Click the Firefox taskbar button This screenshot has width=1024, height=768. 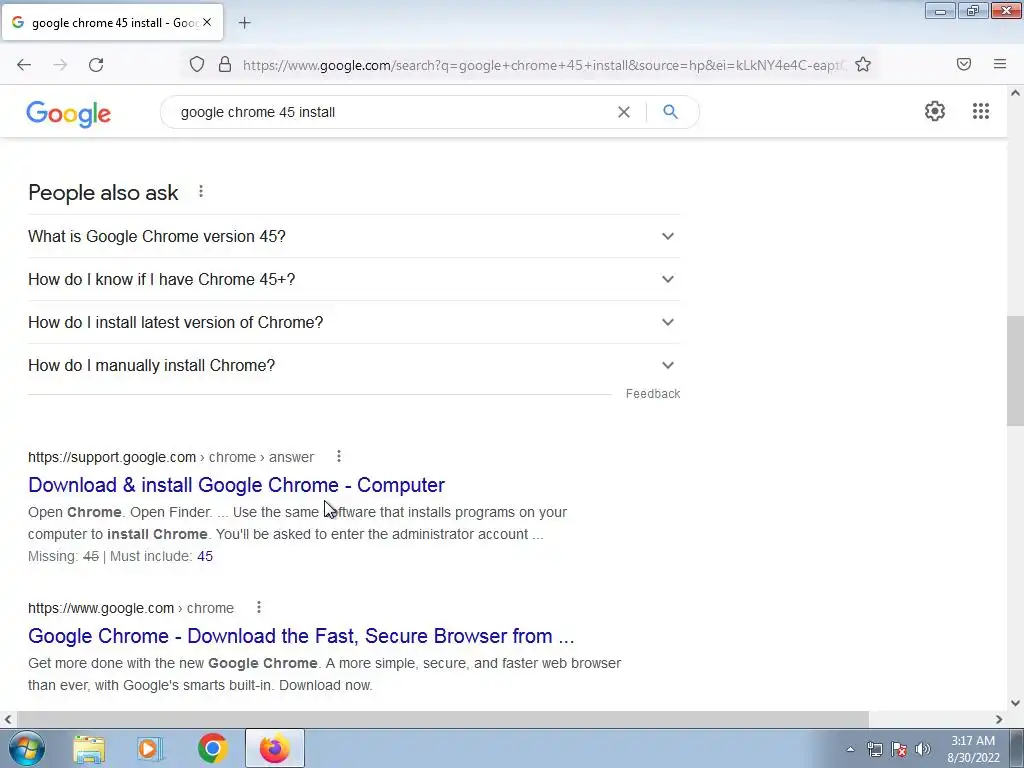click(x=274, y=748)
